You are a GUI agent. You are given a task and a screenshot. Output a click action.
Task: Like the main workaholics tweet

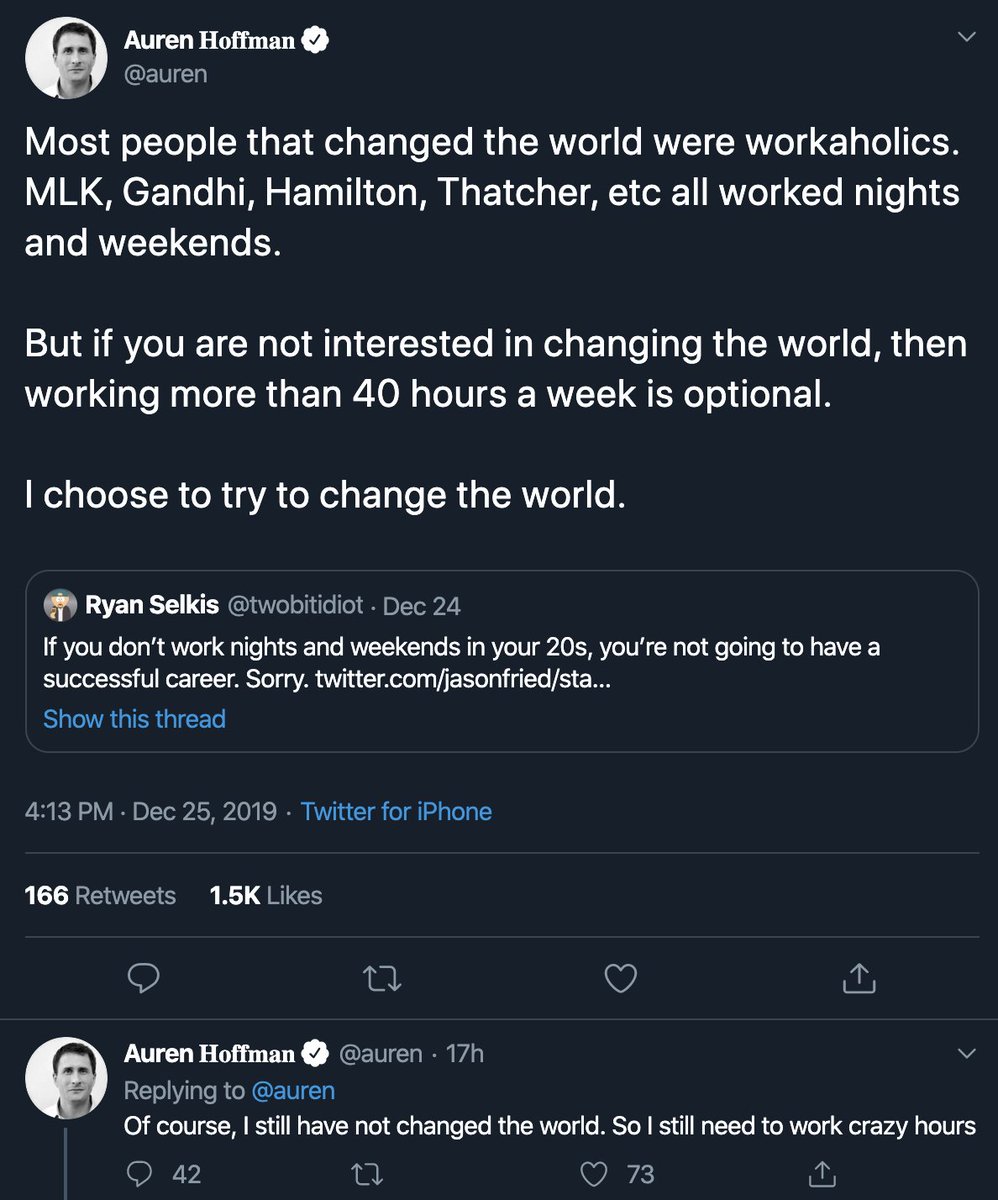tap(620, 978)
